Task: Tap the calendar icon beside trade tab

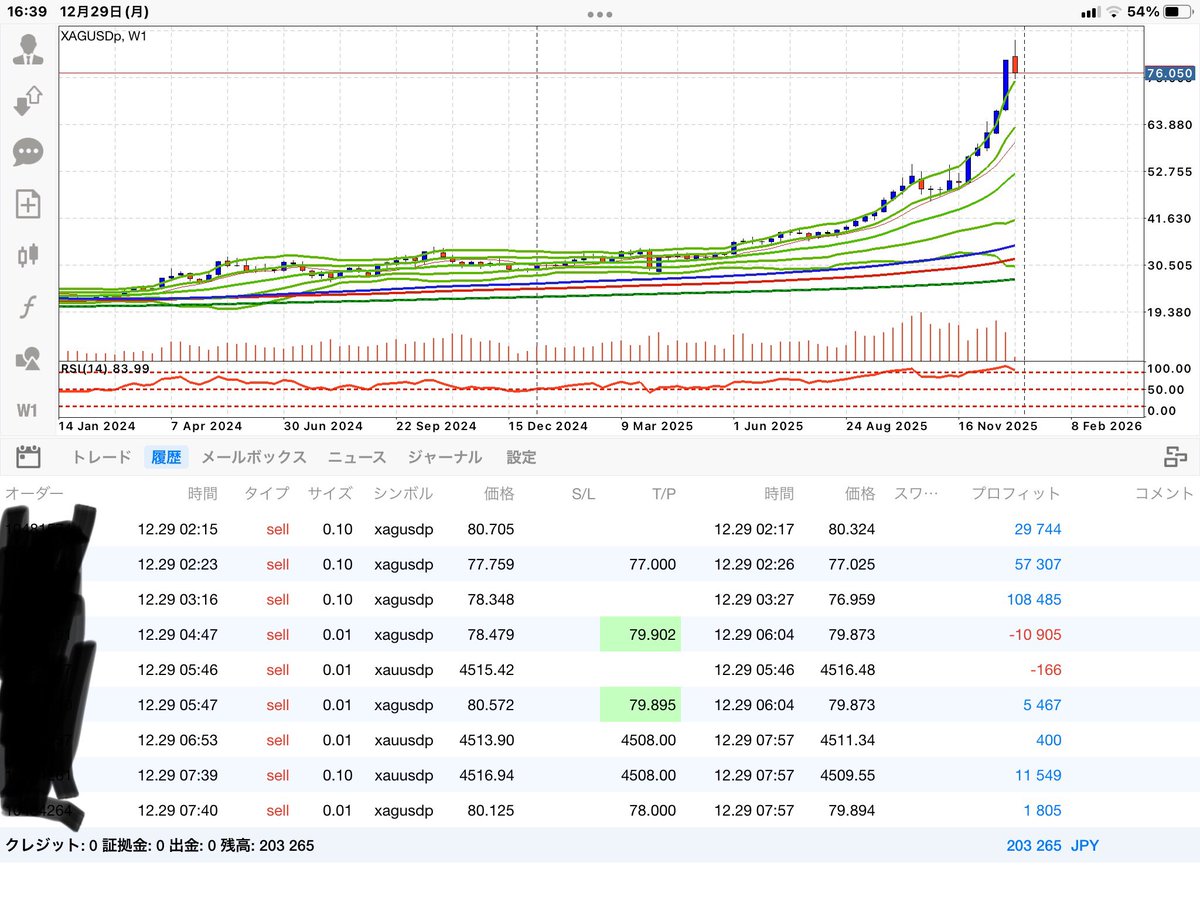Action: (x=28, y=457)
